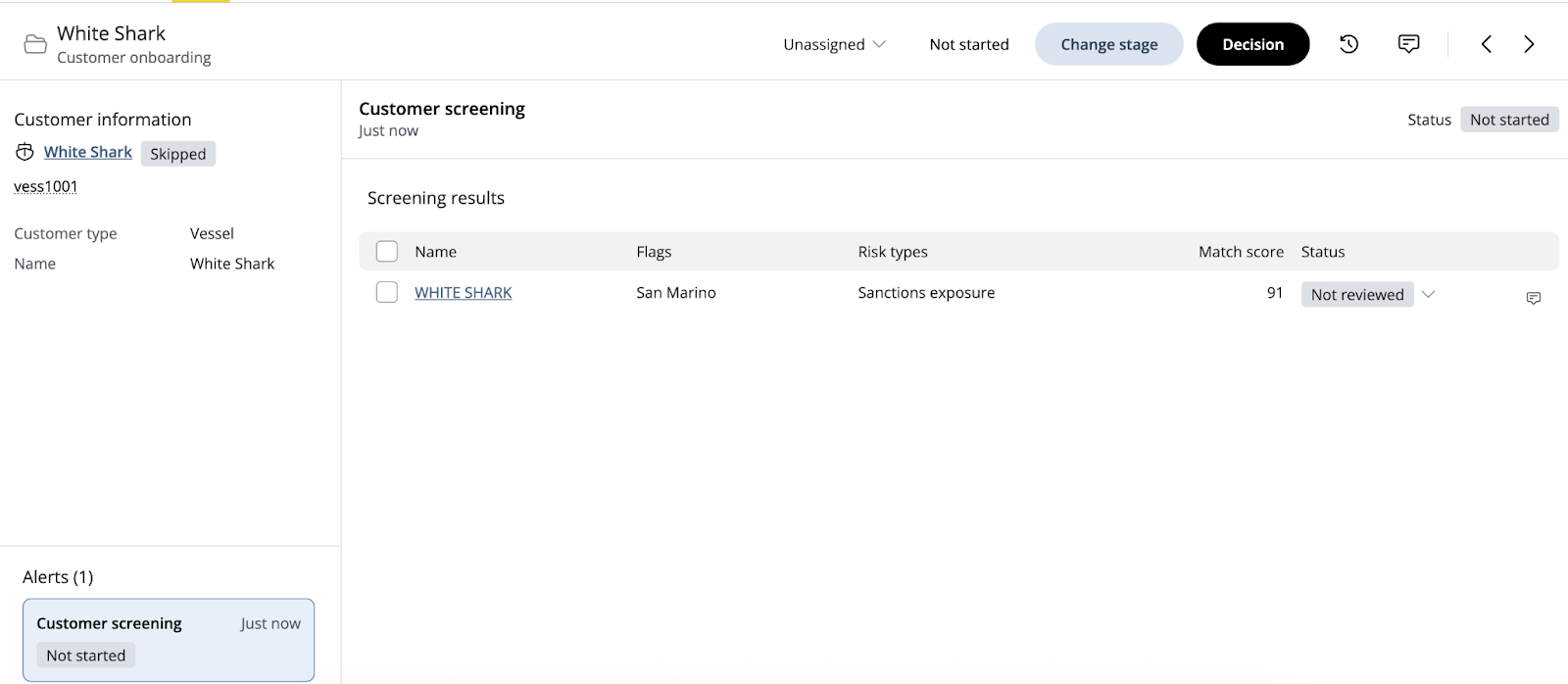Select all screening results checkbox
1568x684 pixels.
click(x=387, y=252)
